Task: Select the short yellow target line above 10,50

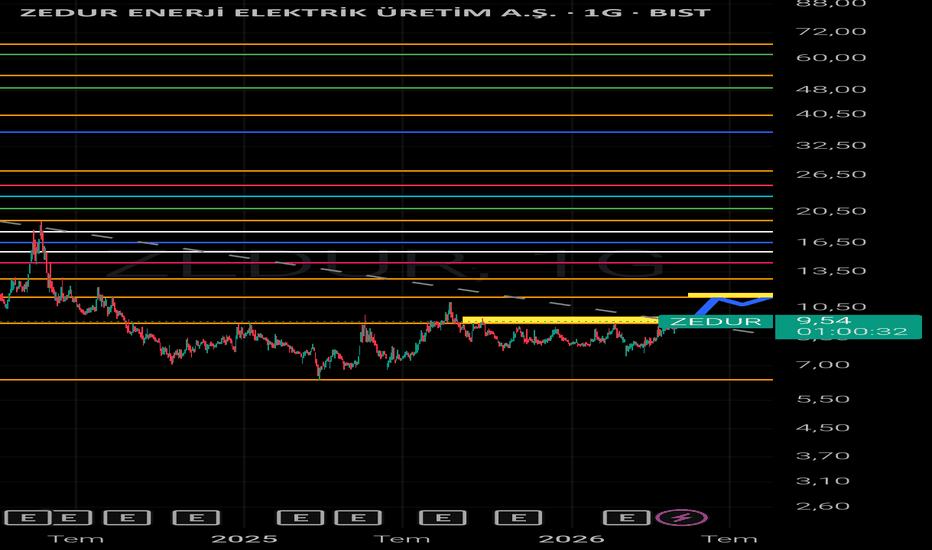Action: click(x=731, y=295)
